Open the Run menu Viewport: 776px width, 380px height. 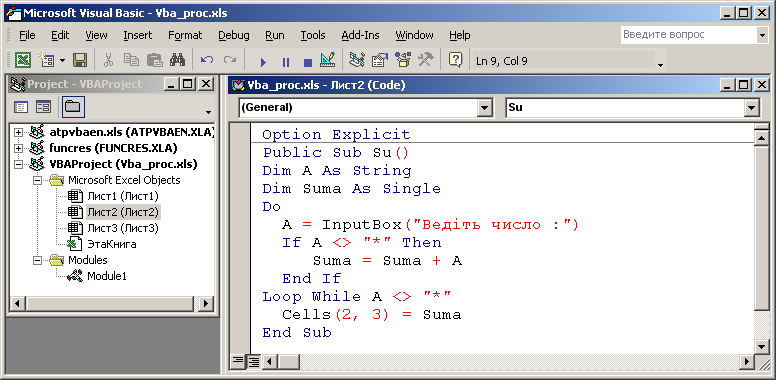[x=275, y=35]
